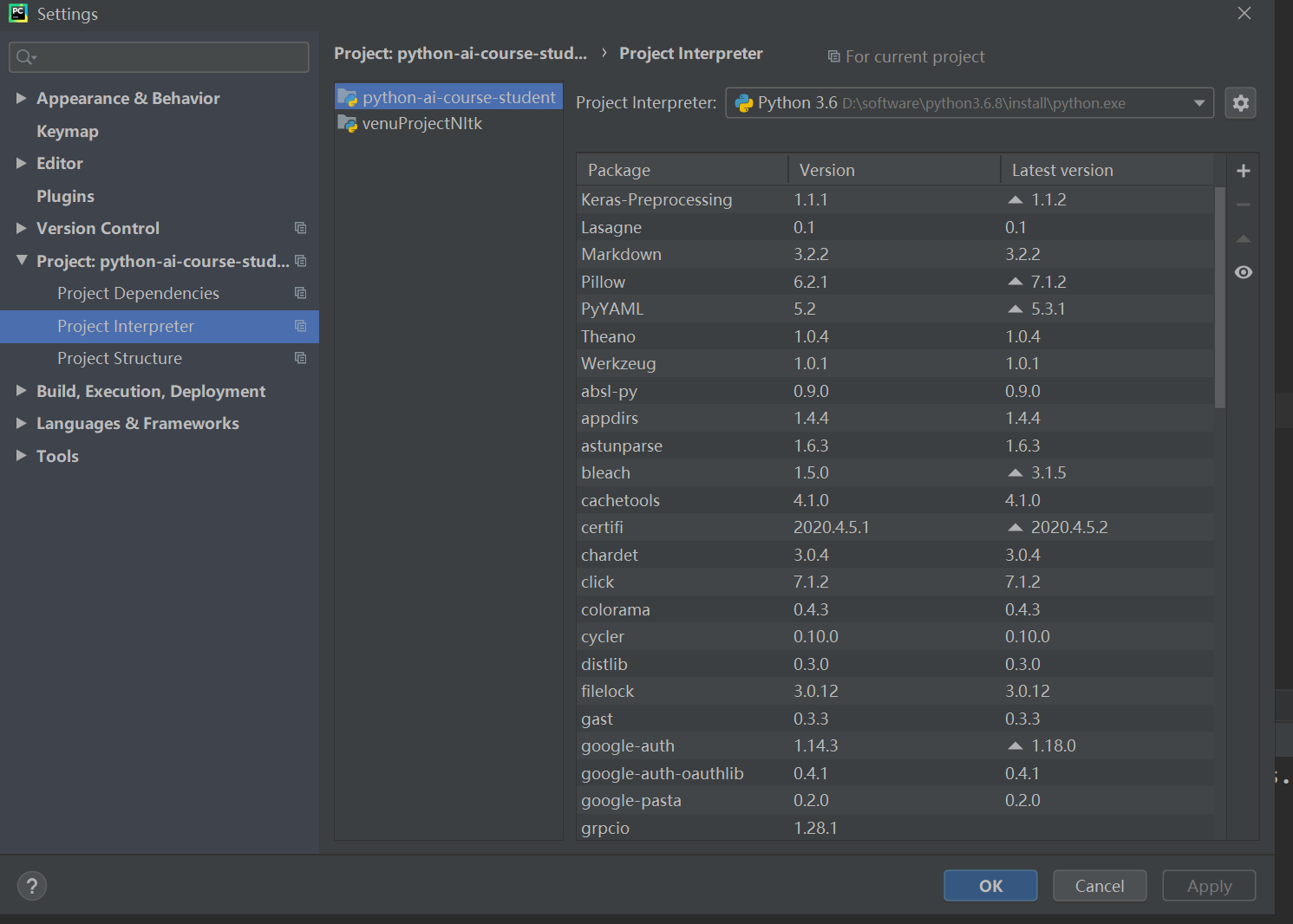Click the Apply button

[1209, 886]
